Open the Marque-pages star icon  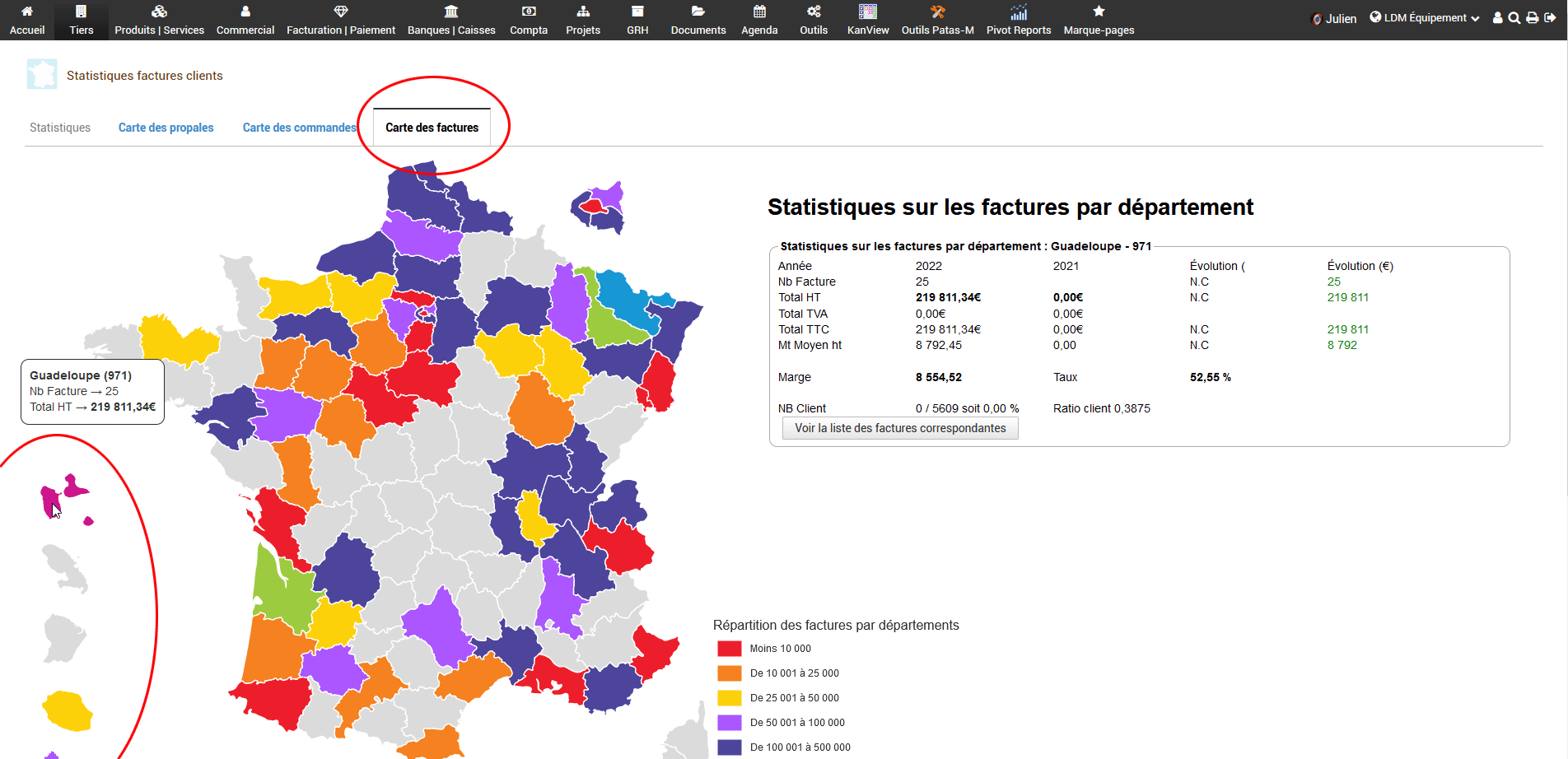(1099, 12)
